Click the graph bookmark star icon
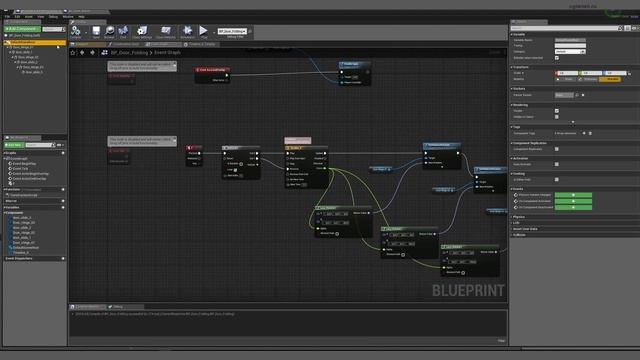 click(x=73, y=53)
